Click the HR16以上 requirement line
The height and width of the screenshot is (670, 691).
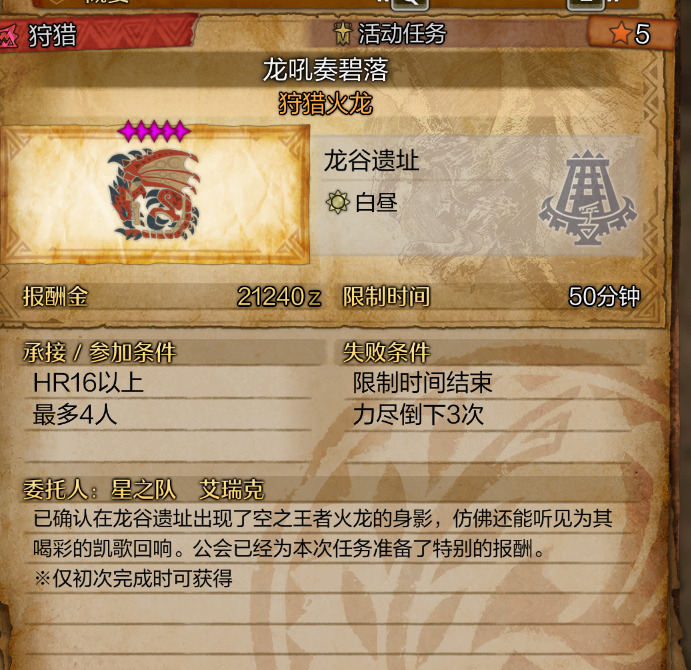click(88, 383)
